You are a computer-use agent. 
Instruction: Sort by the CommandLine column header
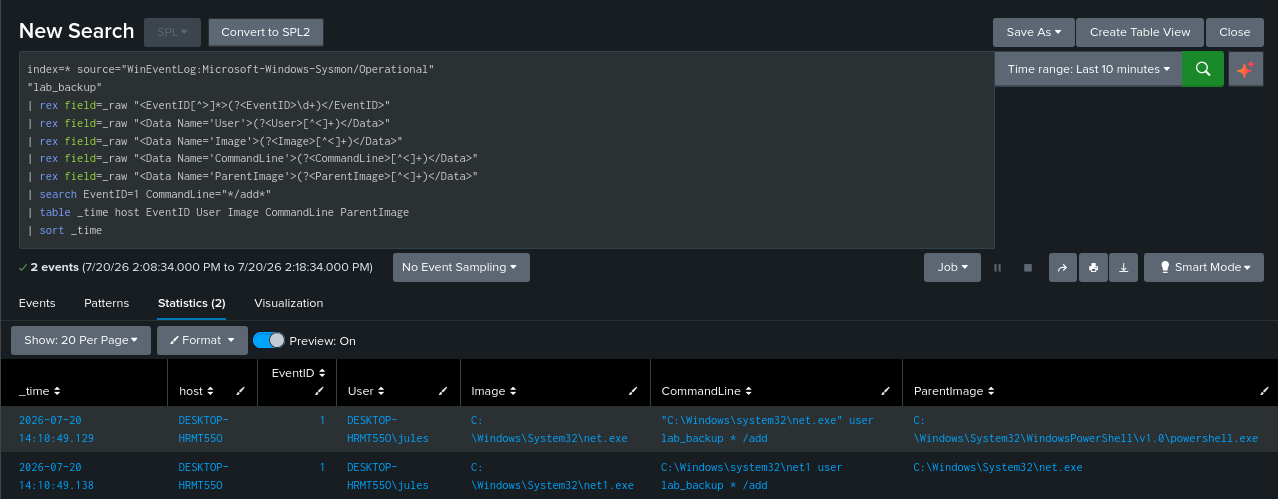coord(707,391)
